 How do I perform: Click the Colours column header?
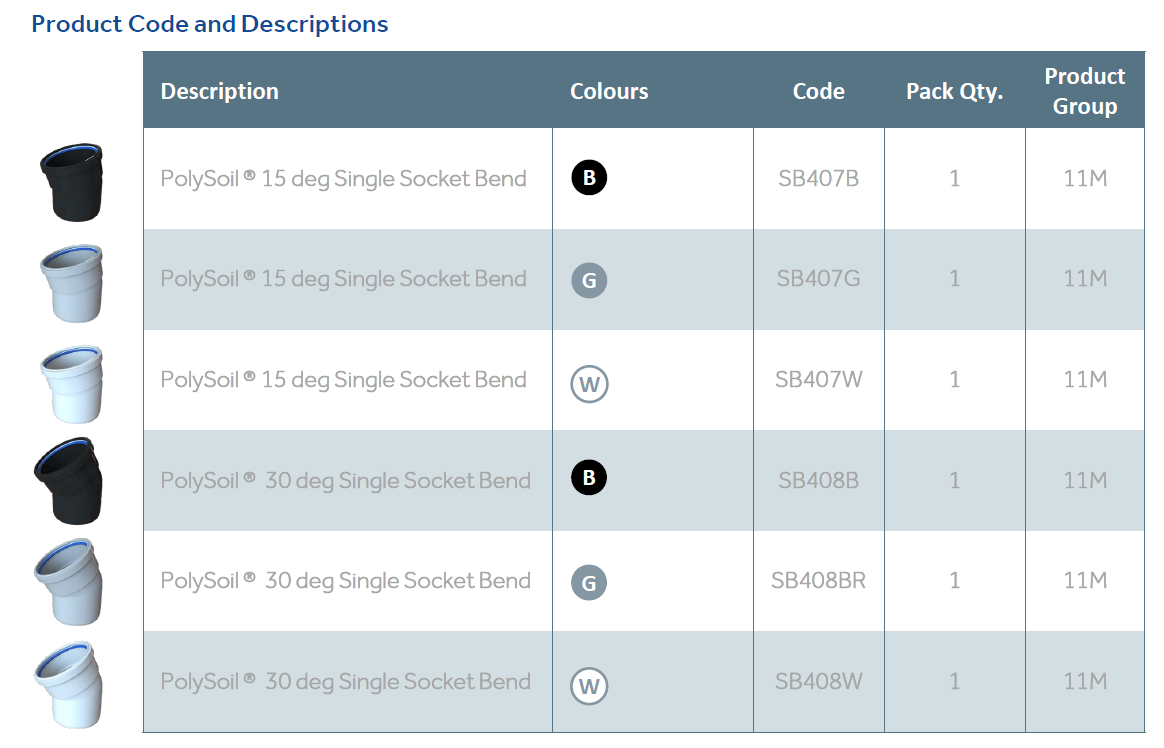(x=609, y=91)
